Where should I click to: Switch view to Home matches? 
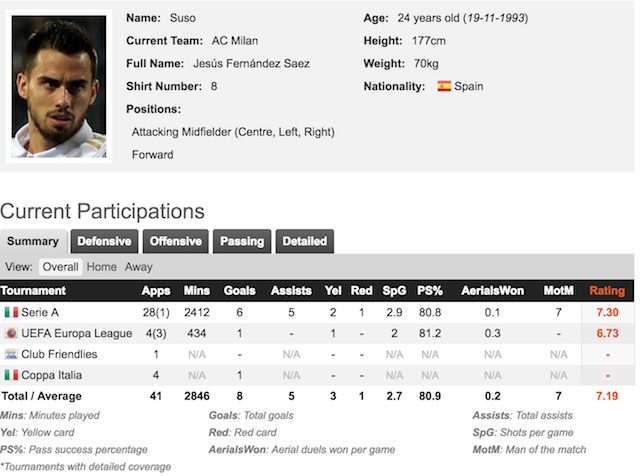pos(102,267)
